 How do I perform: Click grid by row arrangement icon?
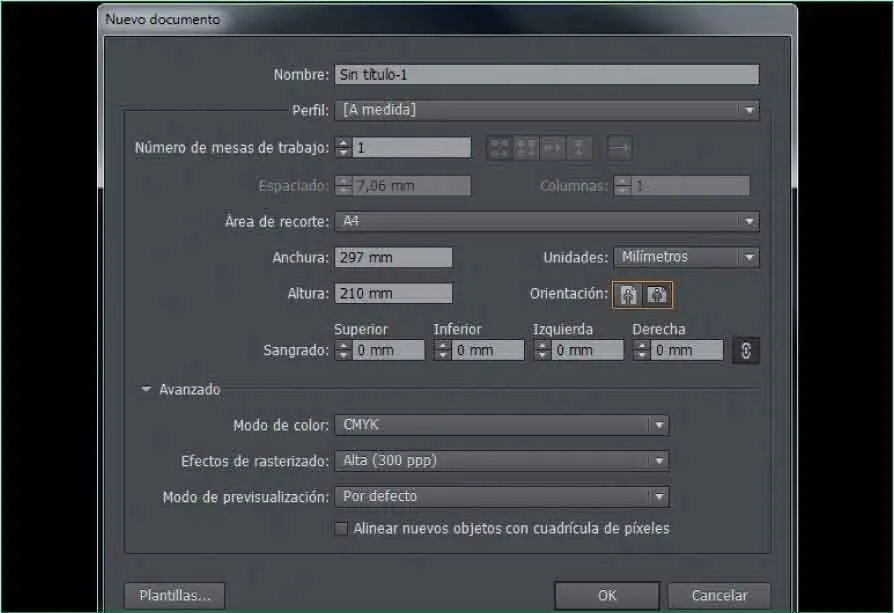pyautogui.click(x=500, y=148)
